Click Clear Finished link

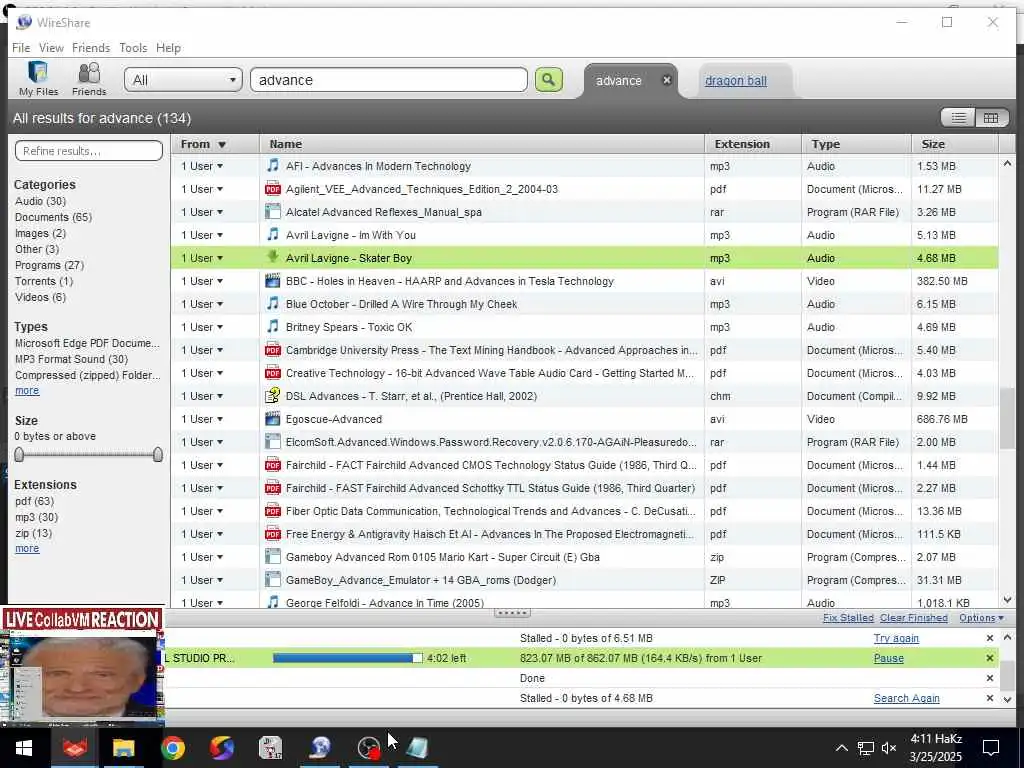913,618
